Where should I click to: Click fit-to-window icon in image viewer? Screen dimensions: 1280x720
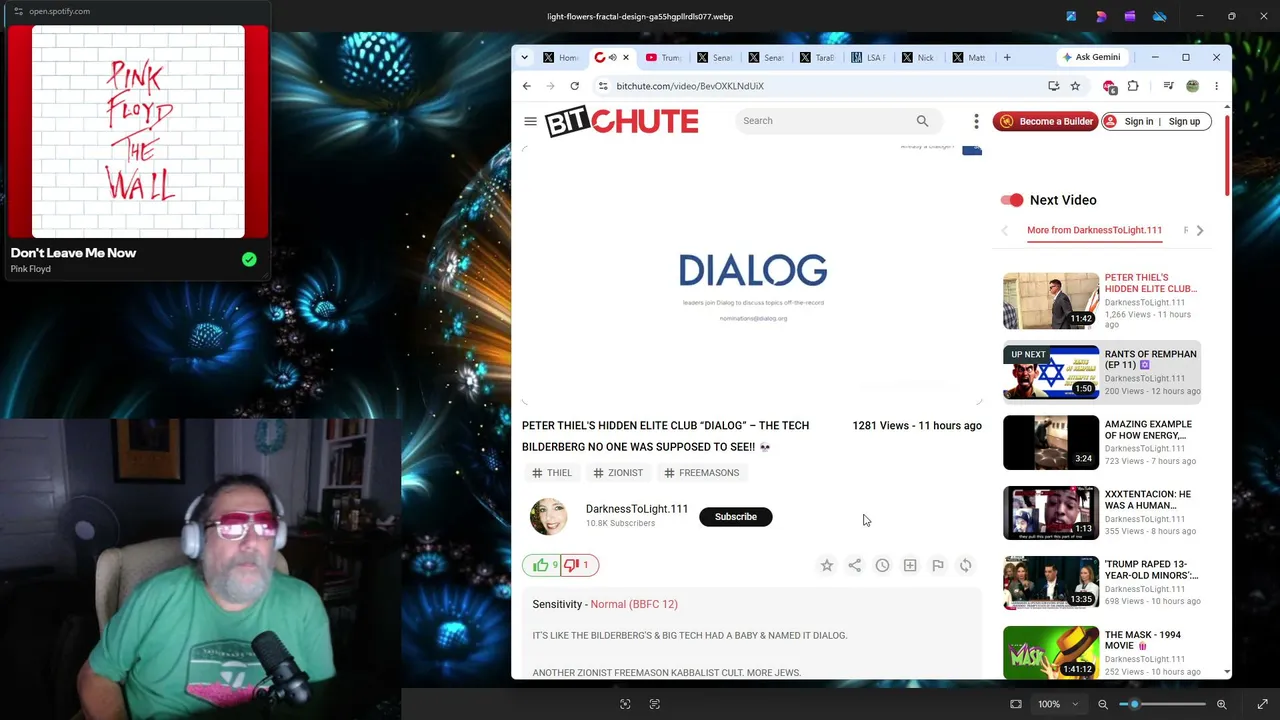(x=1016, y=704)
